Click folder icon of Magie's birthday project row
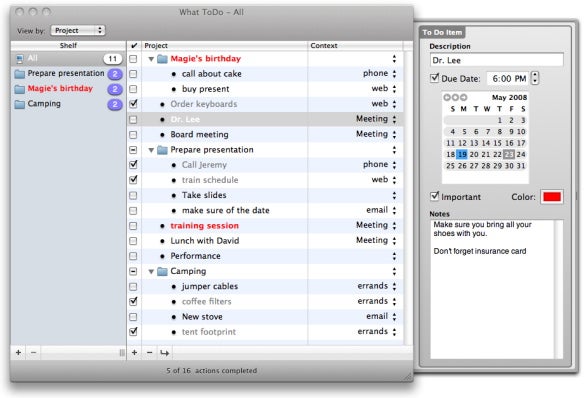 (162, 59)
